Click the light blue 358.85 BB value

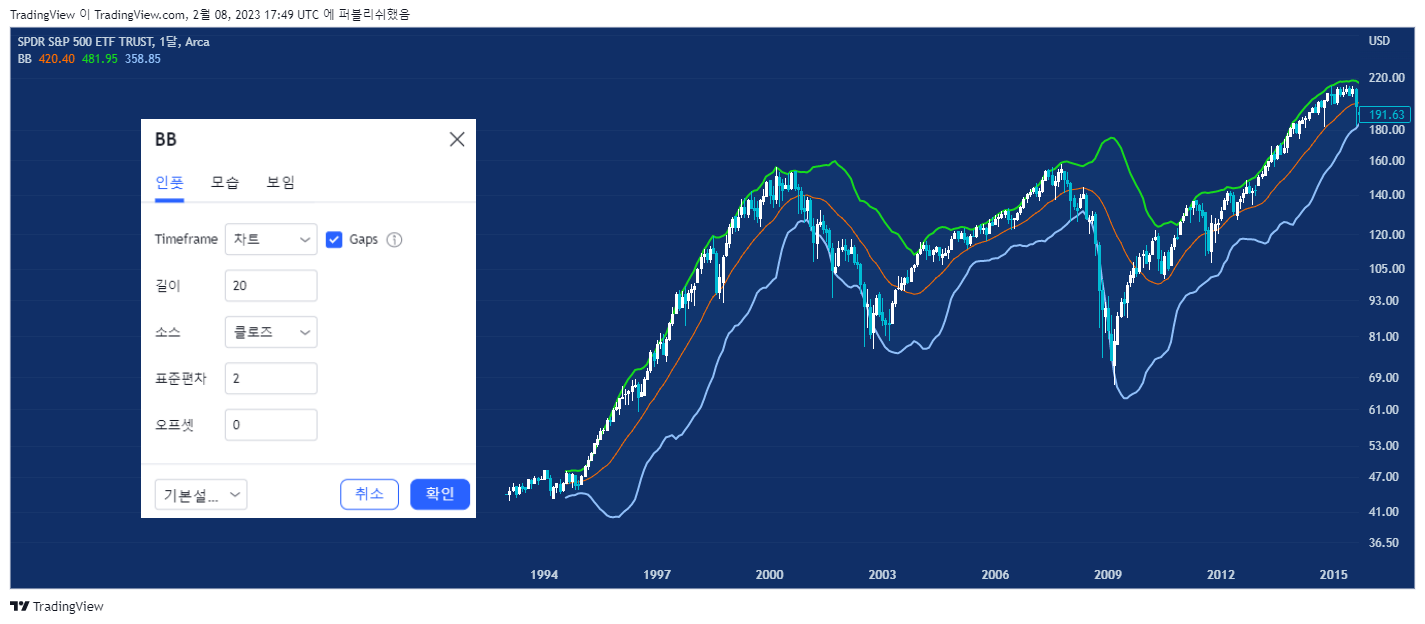point(143,59)
